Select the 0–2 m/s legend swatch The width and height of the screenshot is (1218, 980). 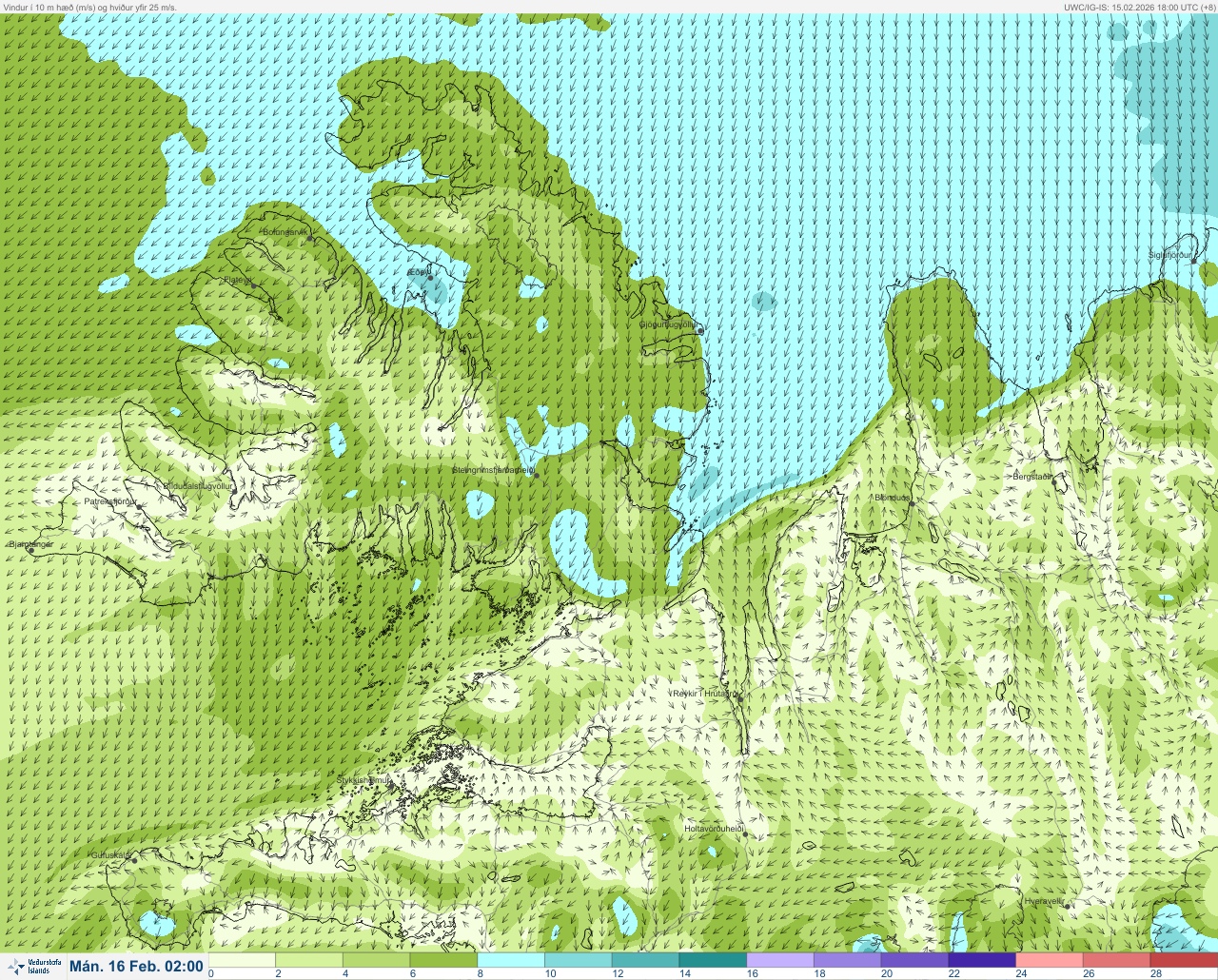pos(242,960)
